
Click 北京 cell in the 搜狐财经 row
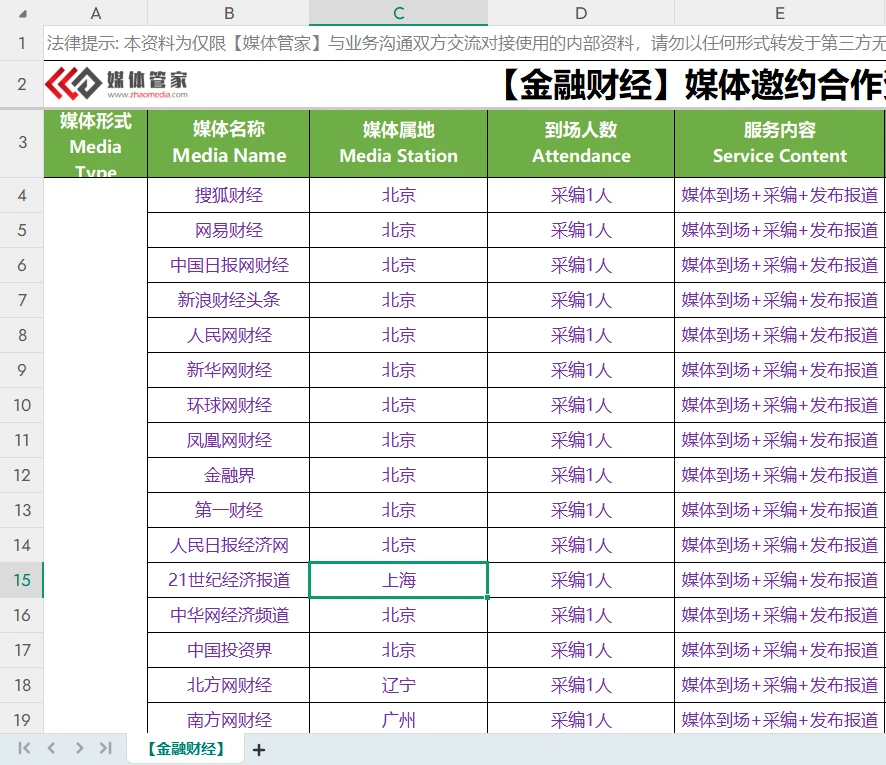[398, 195]
